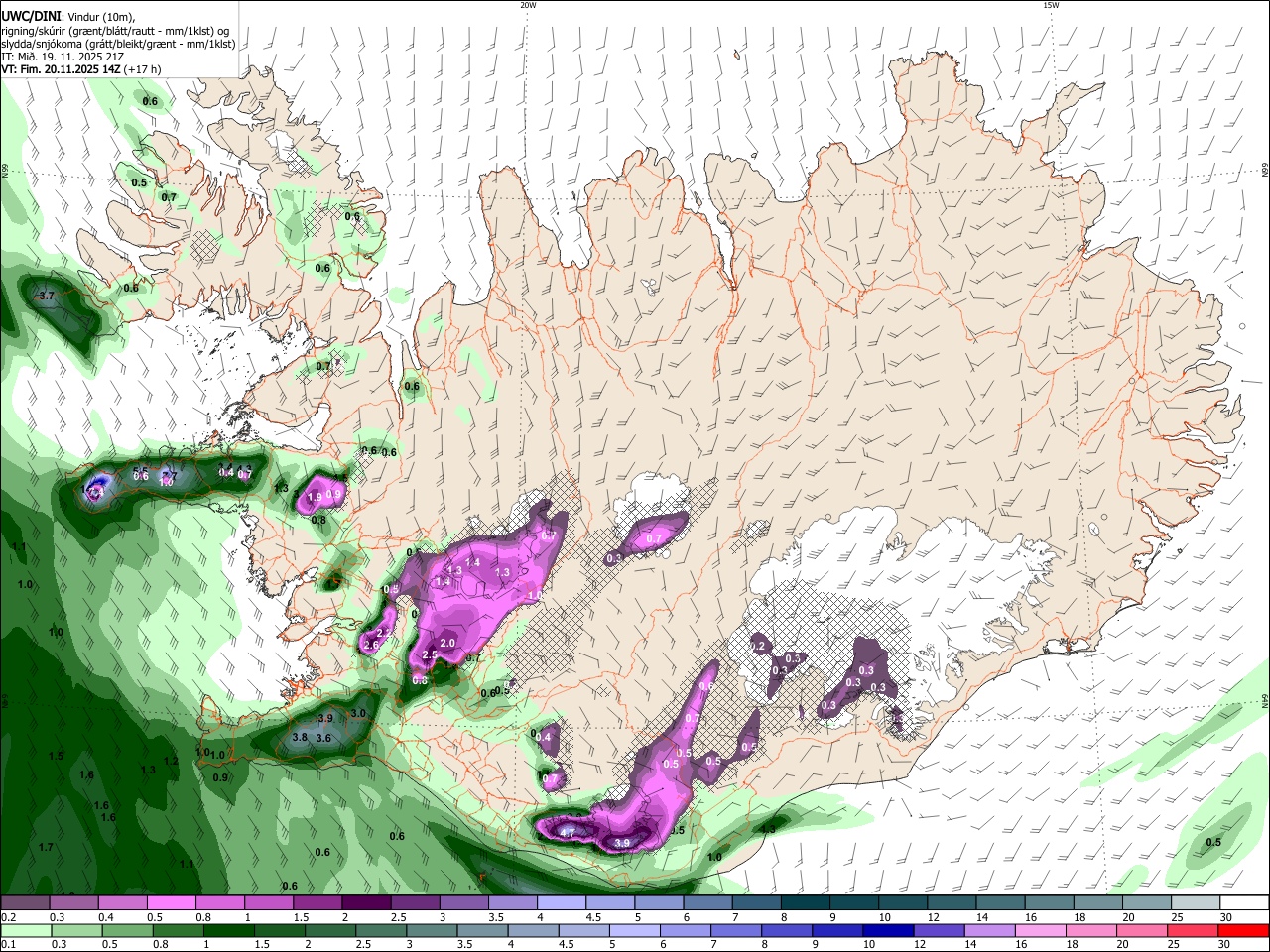Click the 4.7 snow value on the south coast
Viewport: 1270px width, 952px height.
click(x=568, y=832)
